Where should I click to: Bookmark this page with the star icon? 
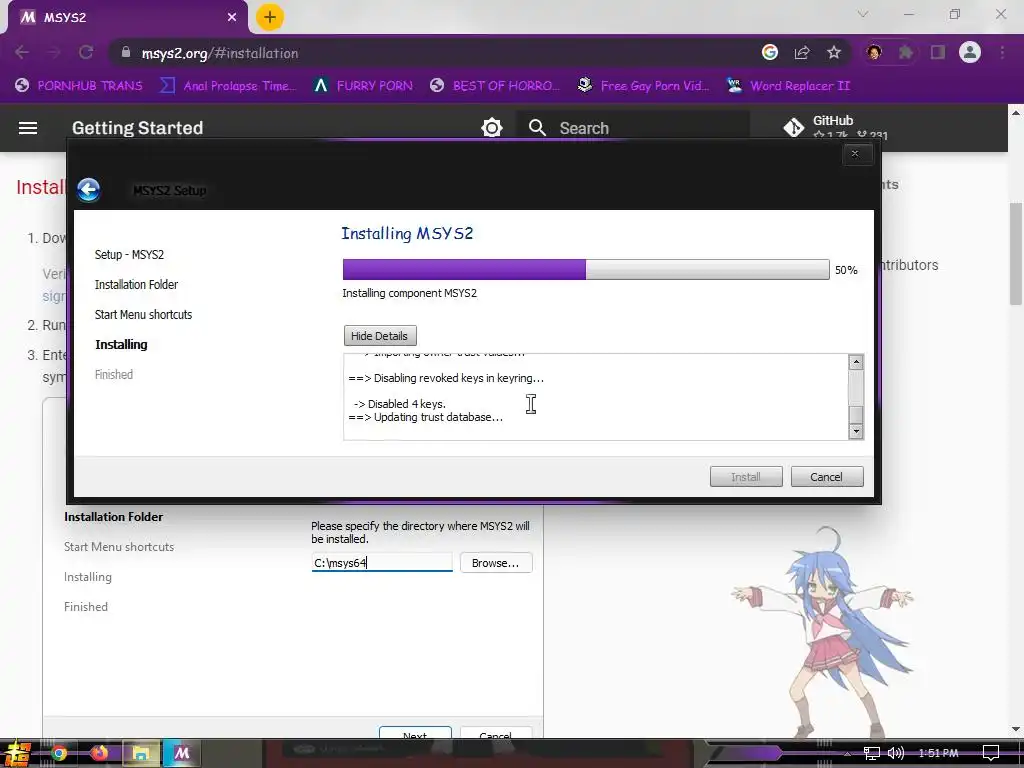834,53
